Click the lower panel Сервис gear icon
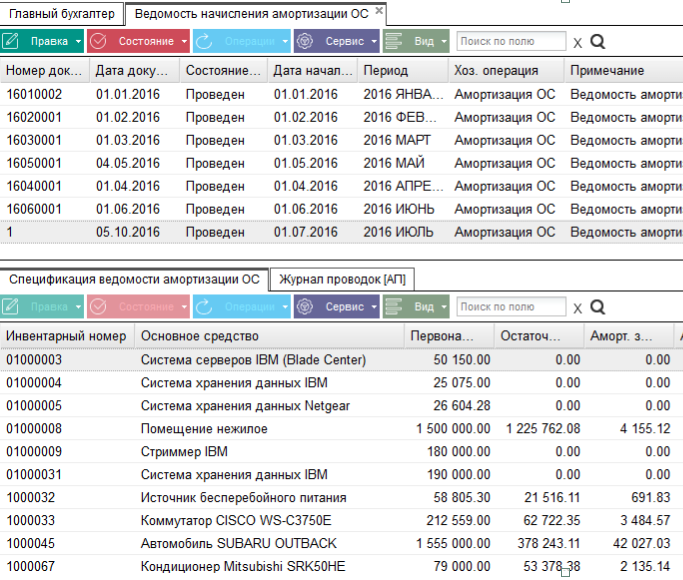The image size is (683, 580). click(305, 307)
